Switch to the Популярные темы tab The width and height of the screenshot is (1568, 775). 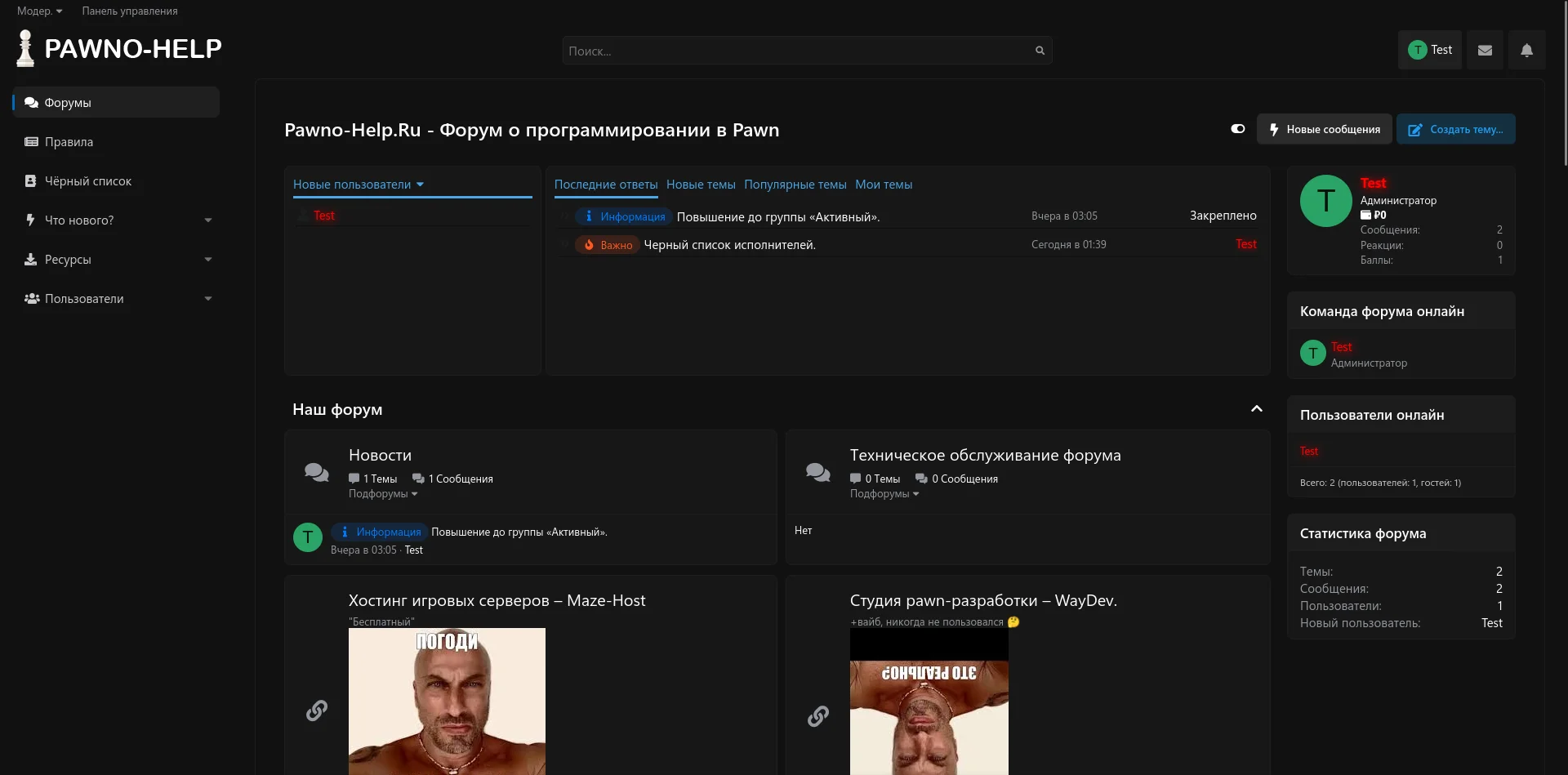point(795,185)
